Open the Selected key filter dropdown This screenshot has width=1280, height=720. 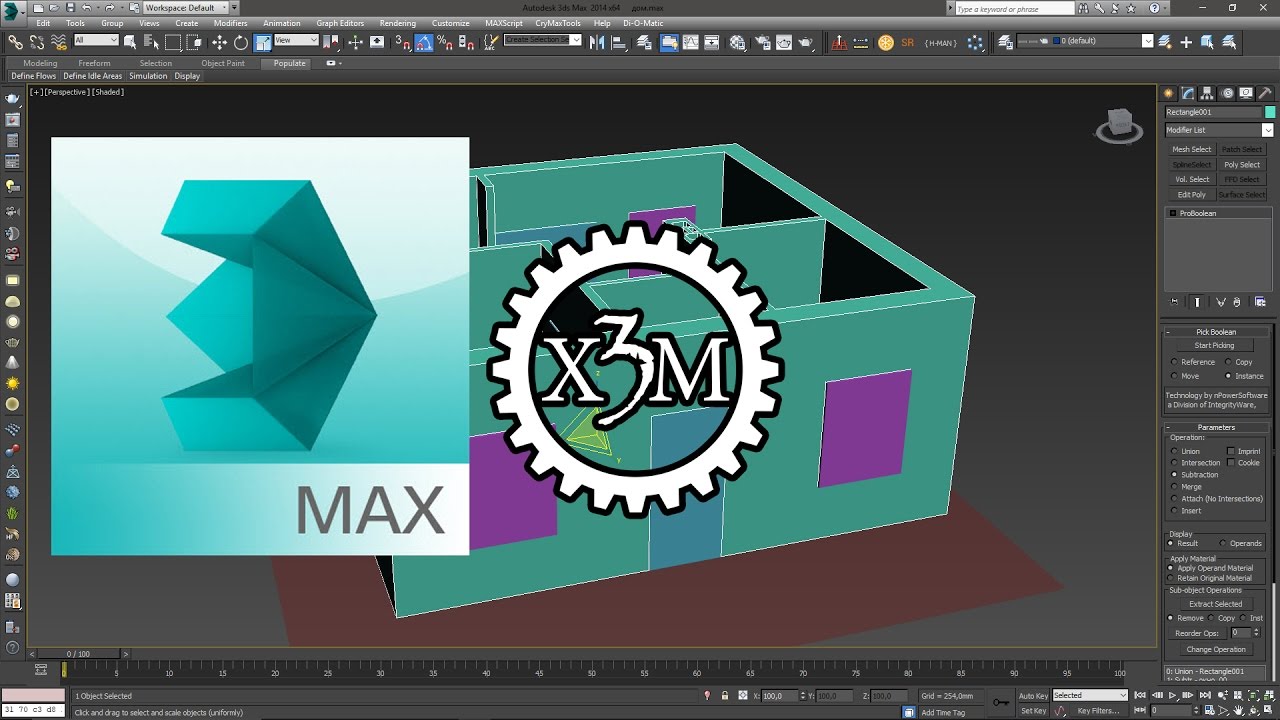coord(1090,695)
